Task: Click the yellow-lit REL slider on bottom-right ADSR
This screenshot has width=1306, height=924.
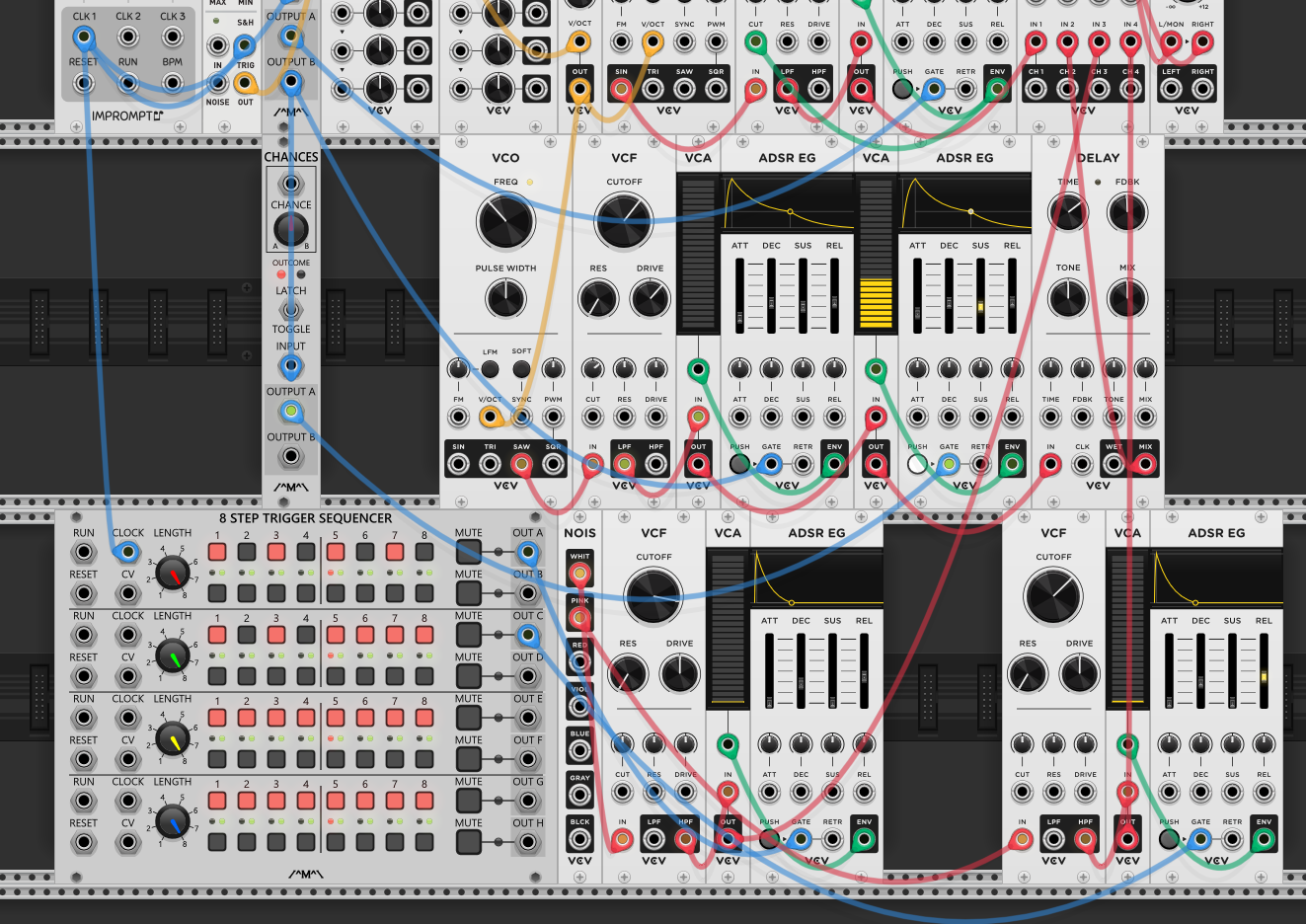Action: point(1264,671)
